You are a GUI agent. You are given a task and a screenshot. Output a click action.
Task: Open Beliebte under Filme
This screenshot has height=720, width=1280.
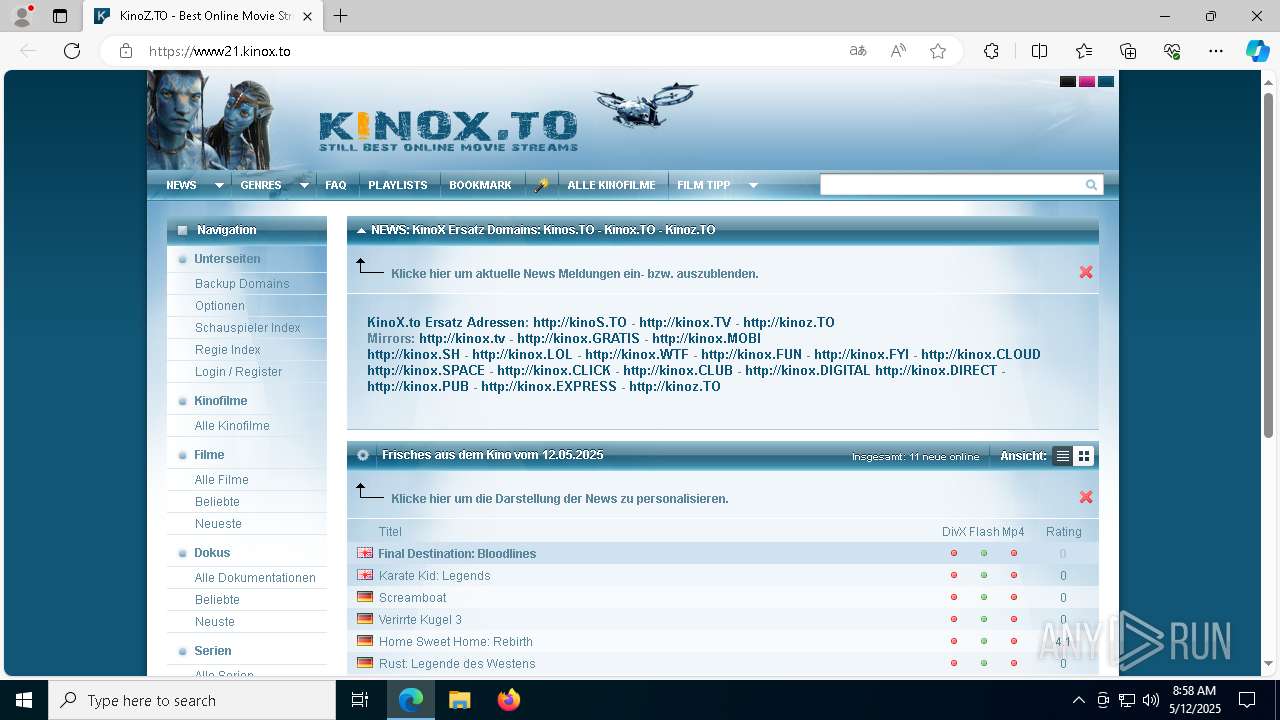pos(217,502)
